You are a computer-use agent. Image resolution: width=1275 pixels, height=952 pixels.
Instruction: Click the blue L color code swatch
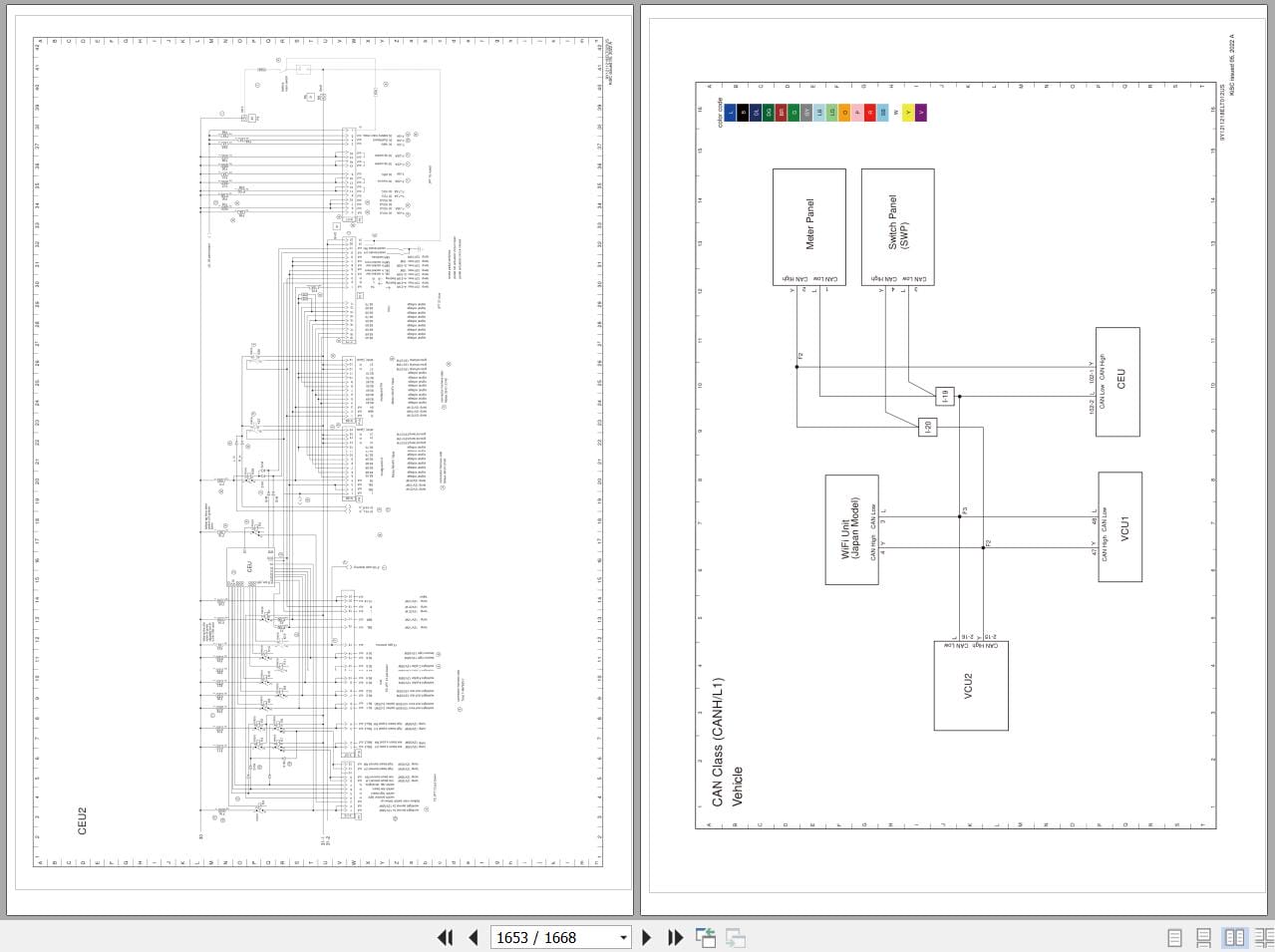731,113
